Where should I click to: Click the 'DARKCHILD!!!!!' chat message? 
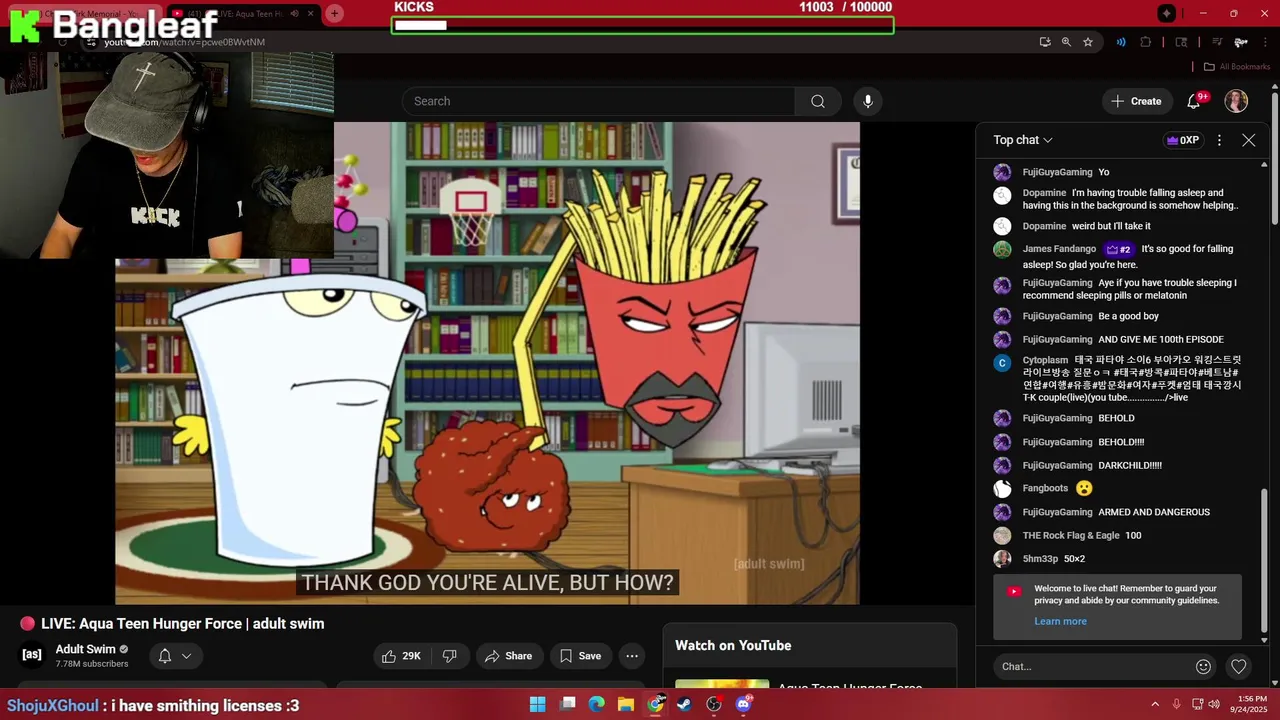click(1130, 465)
